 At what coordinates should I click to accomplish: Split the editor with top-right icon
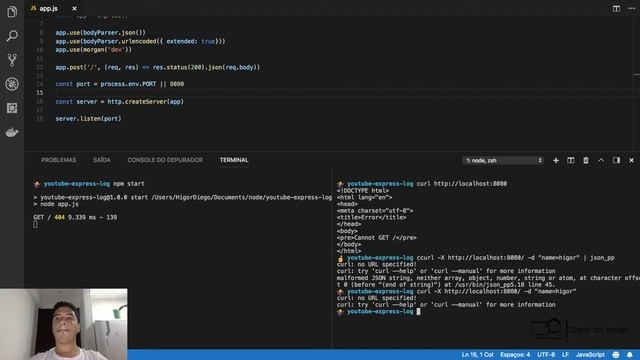616,8
